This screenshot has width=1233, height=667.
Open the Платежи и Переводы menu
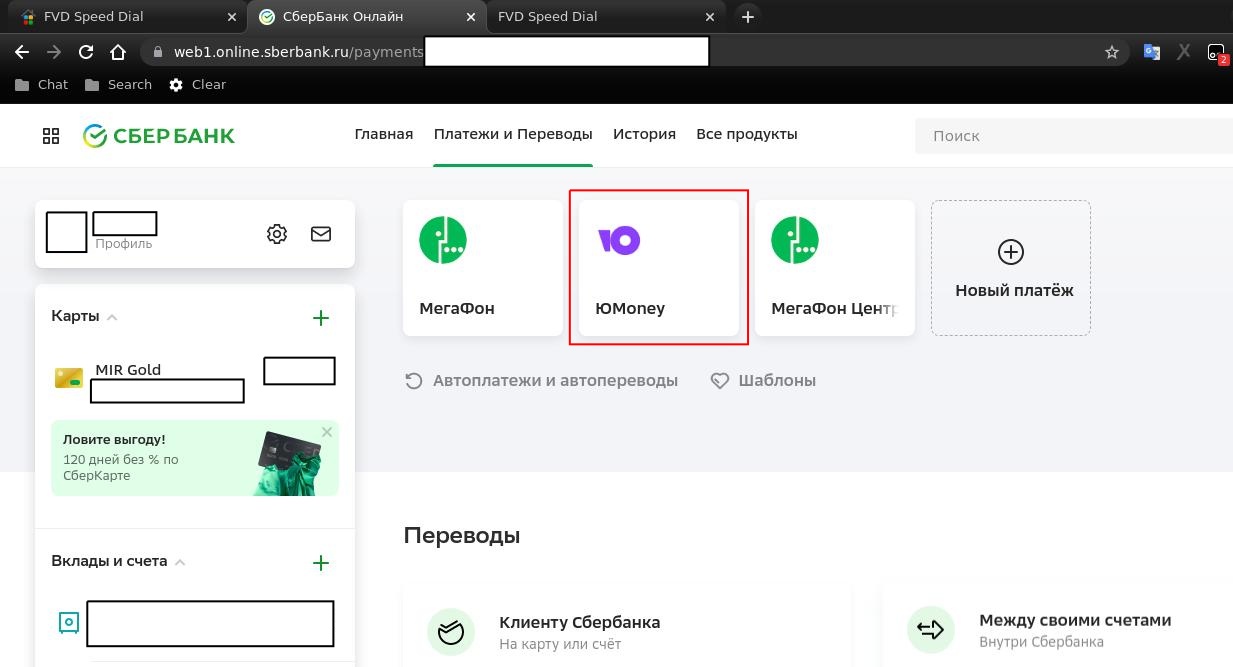coord(513,133)
